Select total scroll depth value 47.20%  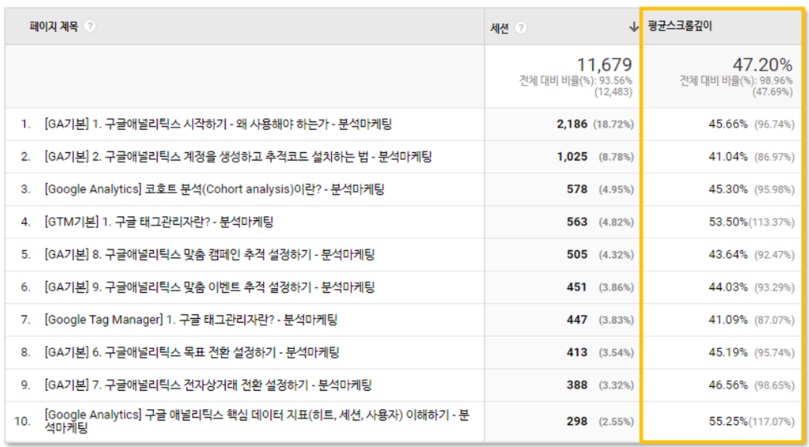(763, 65)
